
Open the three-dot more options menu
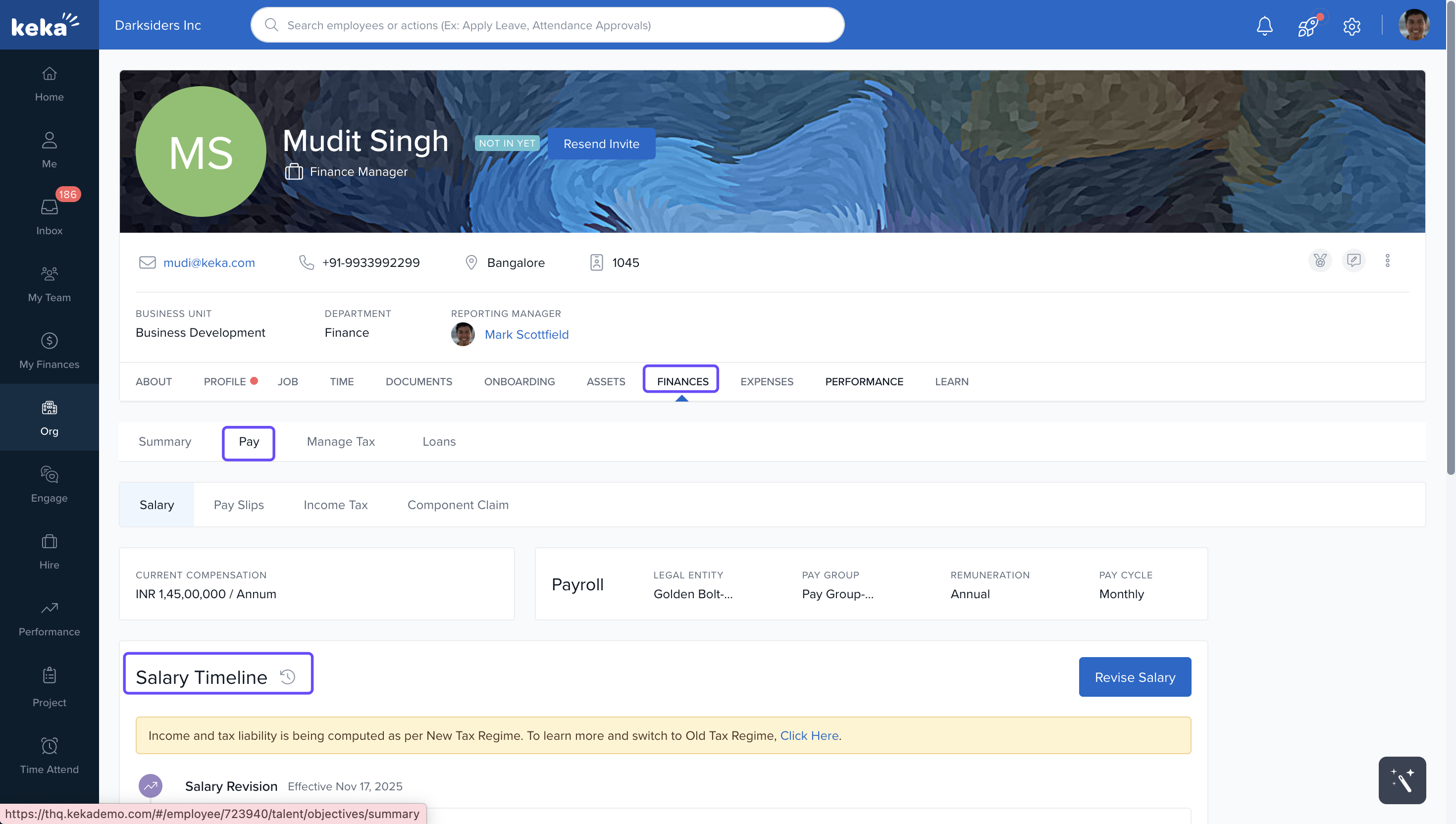(x=1387, y=261)
